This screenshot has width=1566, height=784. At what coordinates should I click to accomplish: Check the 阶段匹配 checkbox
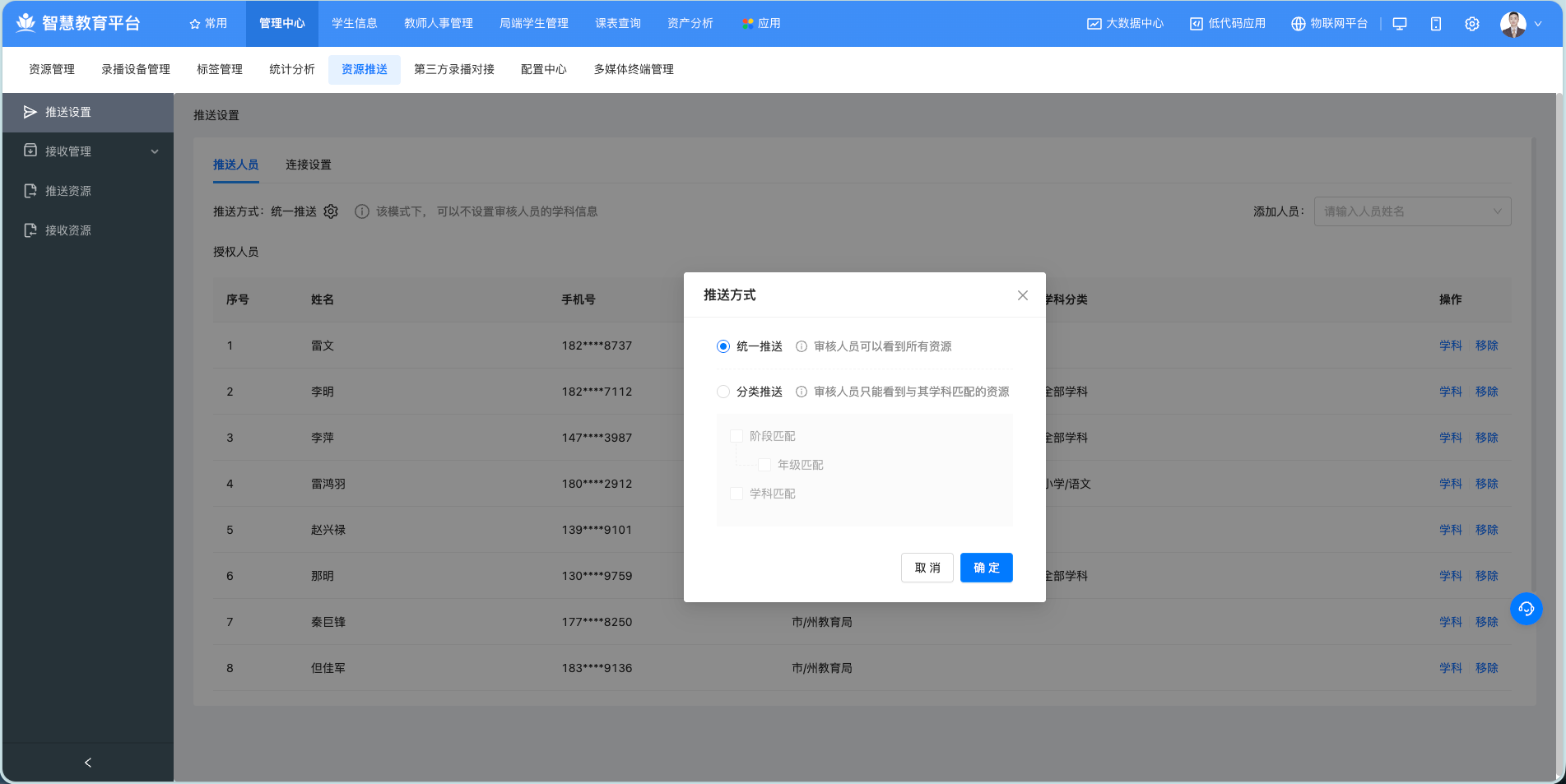(x=737, y=436)
